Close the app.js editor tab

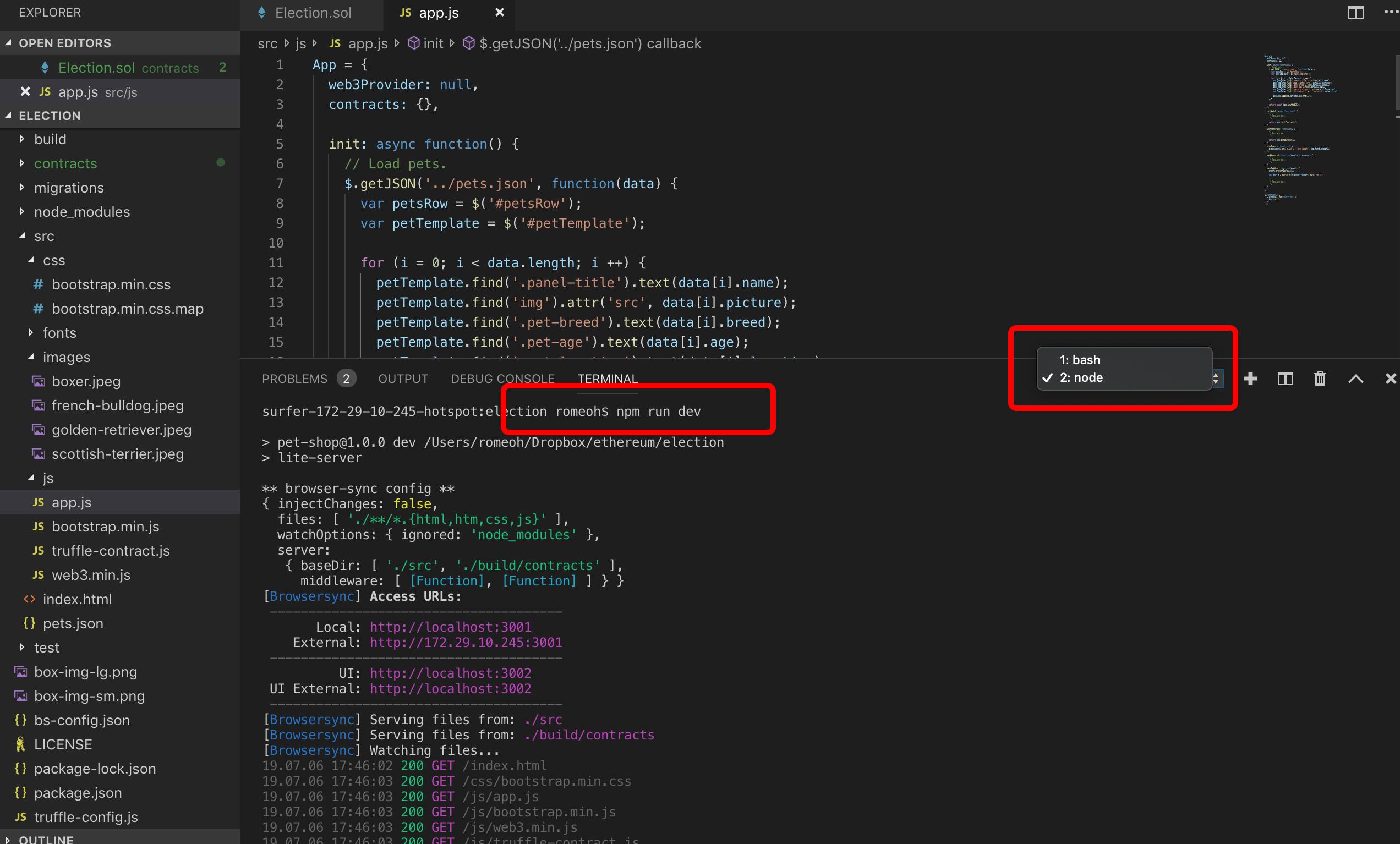pyautogui.click(x=500, y=13)
